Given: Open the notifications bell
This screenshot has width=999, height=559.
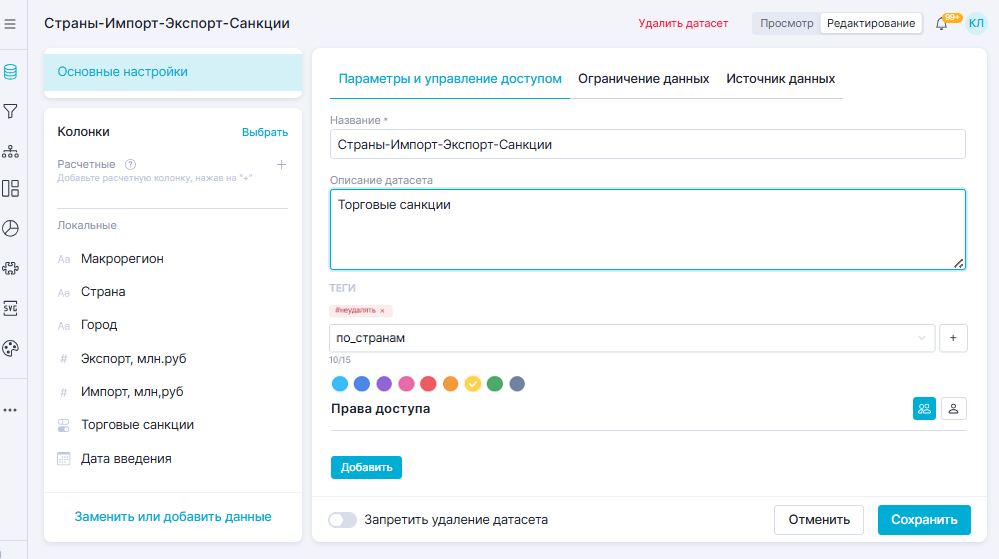Looking at the screenshot, I should 941,23.
